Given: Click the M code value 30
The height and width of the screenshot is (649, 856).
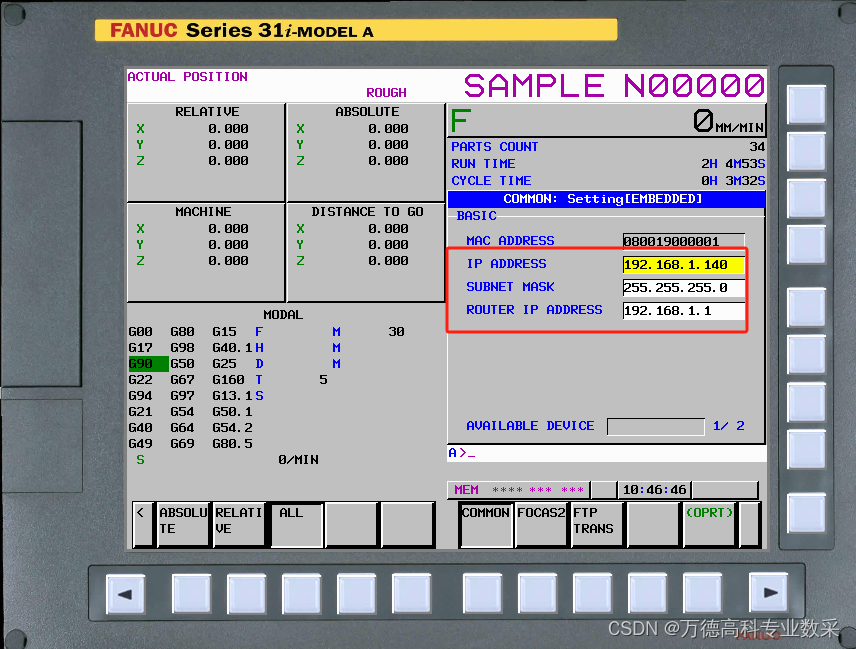Looking at the screenshot, I should click(396, 332).
